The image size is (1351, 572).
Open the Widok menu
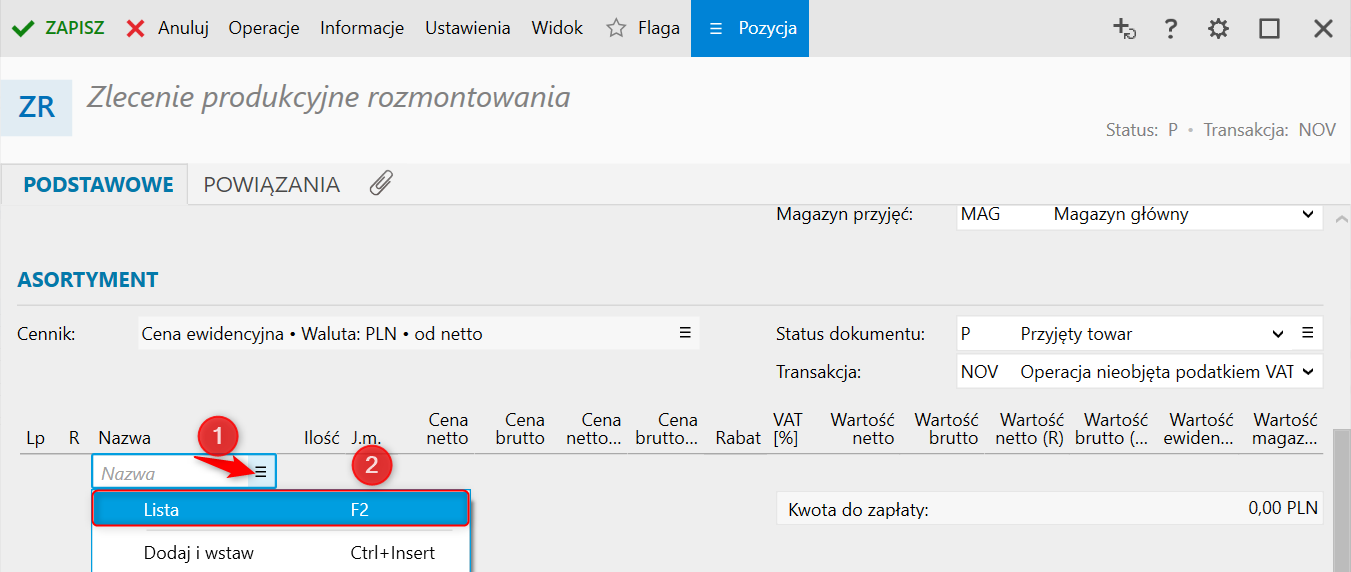pyautogui.click(x=557, y=29)
